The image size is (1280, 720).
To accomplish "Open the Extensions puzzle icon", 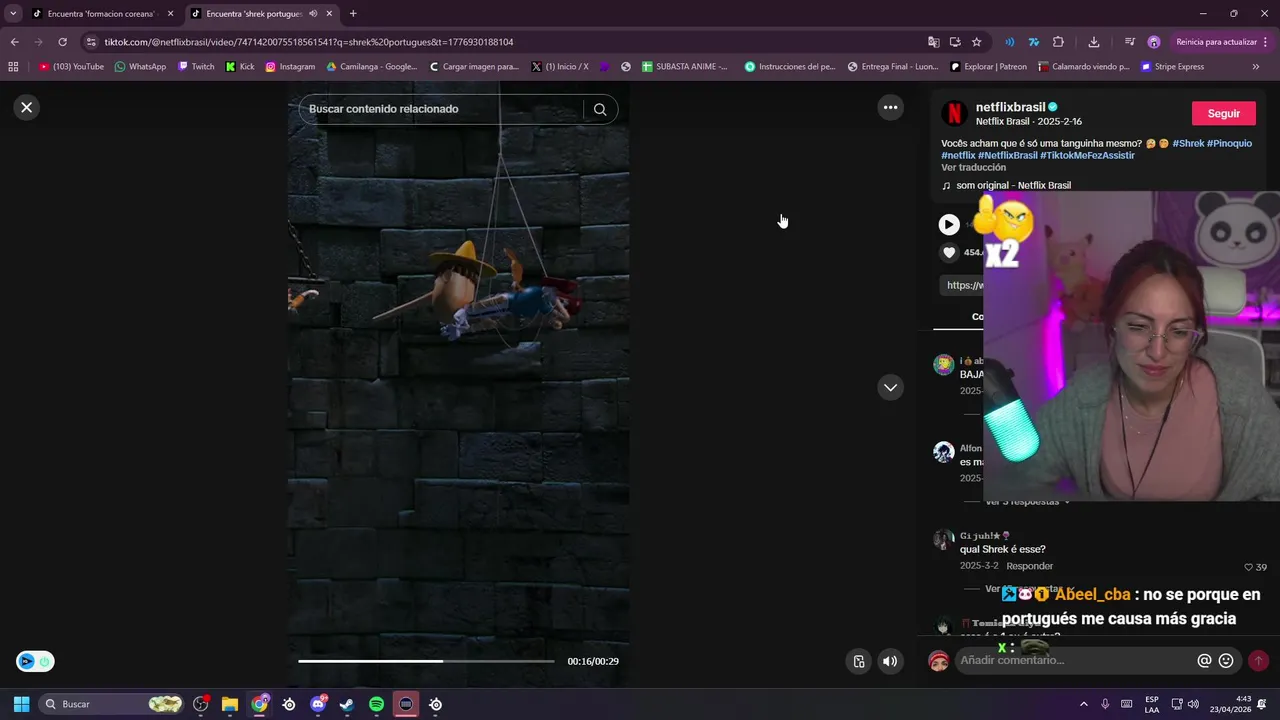I will click(x=1058, y=42).
